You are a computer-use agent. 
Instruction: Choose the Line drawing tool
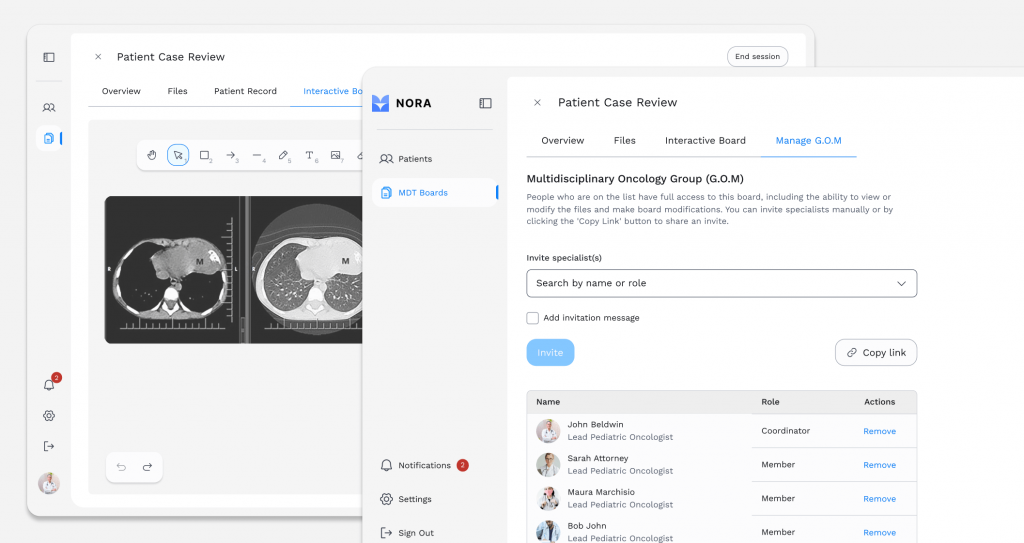pos(257,155)
